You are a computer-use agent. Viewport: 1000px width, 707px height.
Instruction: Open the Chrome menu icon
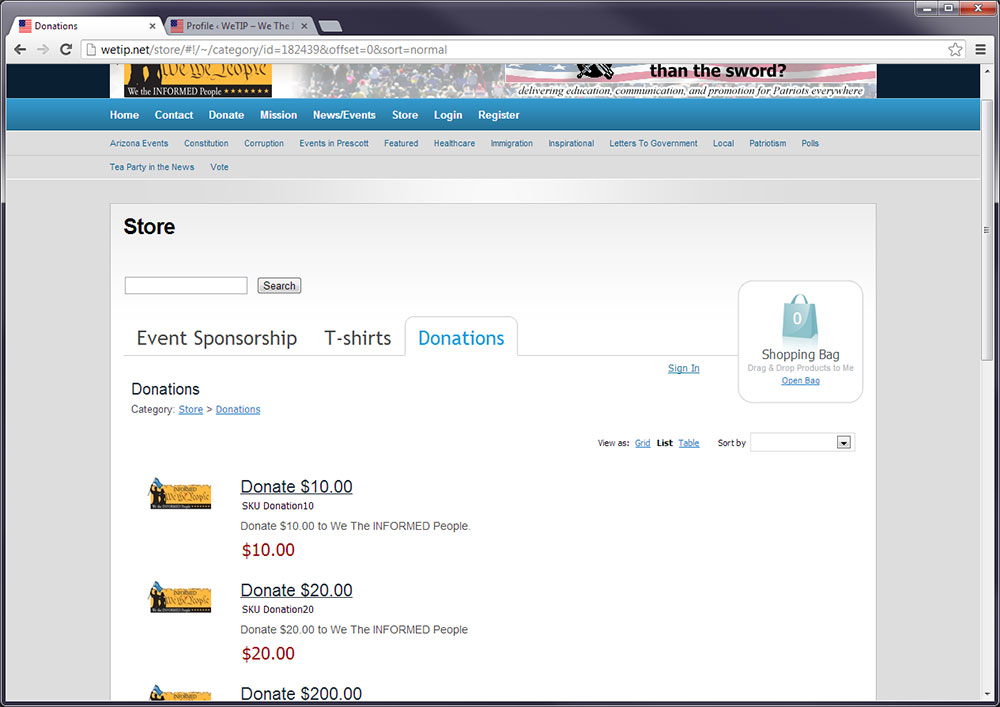point(980,49)
